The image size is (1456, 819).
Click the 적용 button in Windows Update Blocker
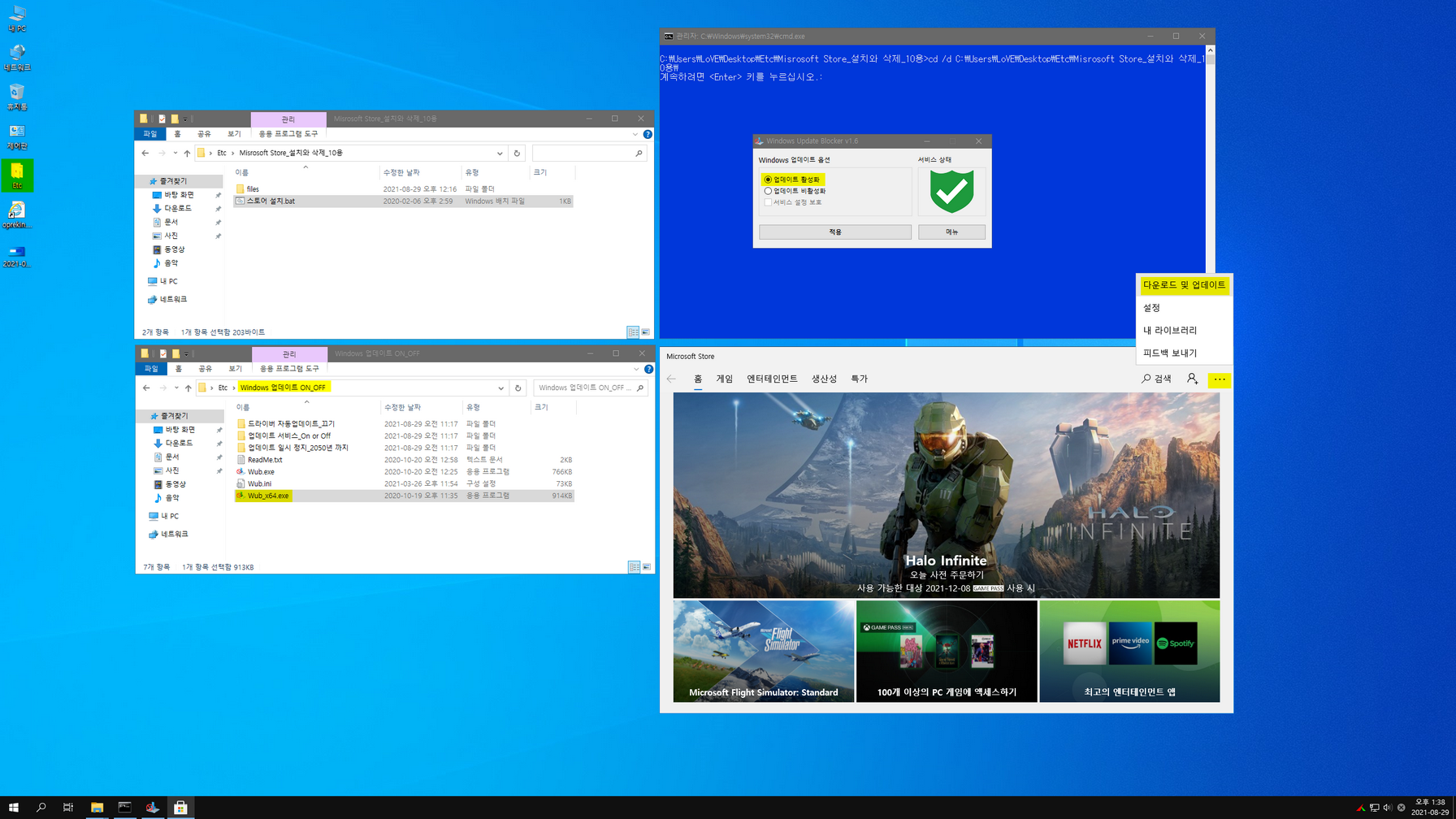coord(835,232)
